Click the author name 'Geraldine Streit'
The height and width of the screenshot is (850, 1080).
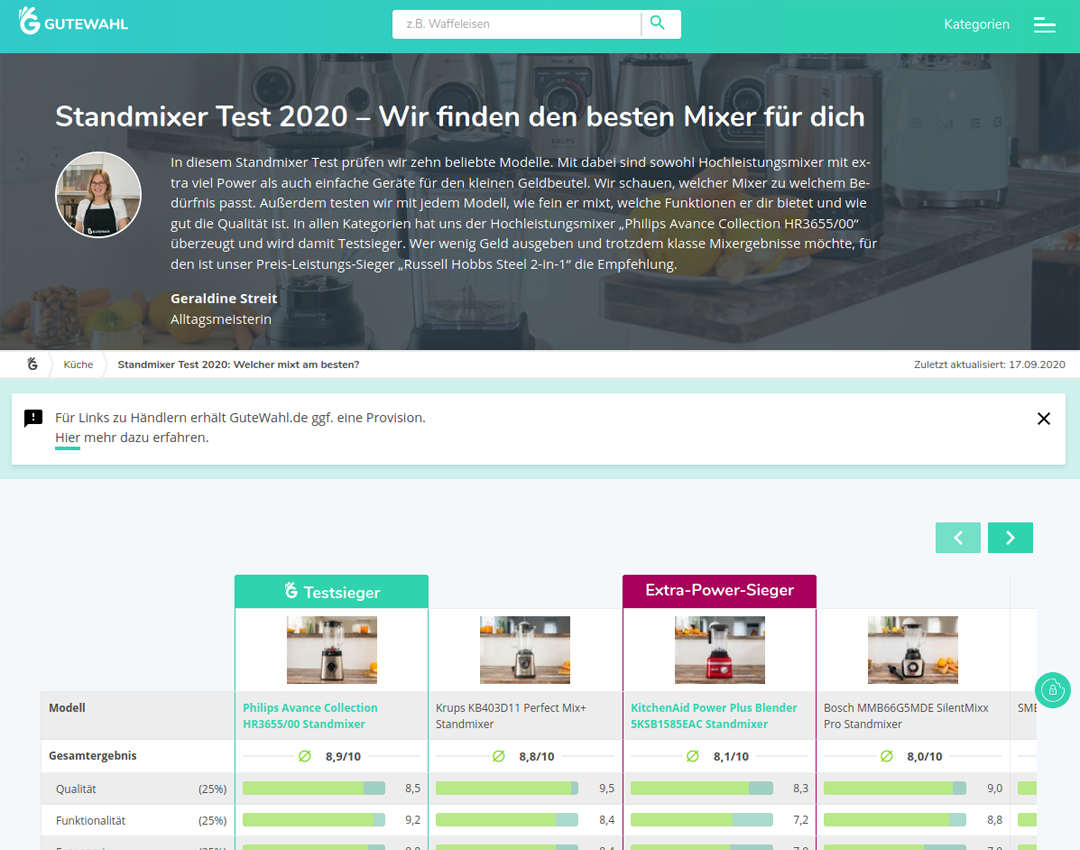[x=224, y=298]
